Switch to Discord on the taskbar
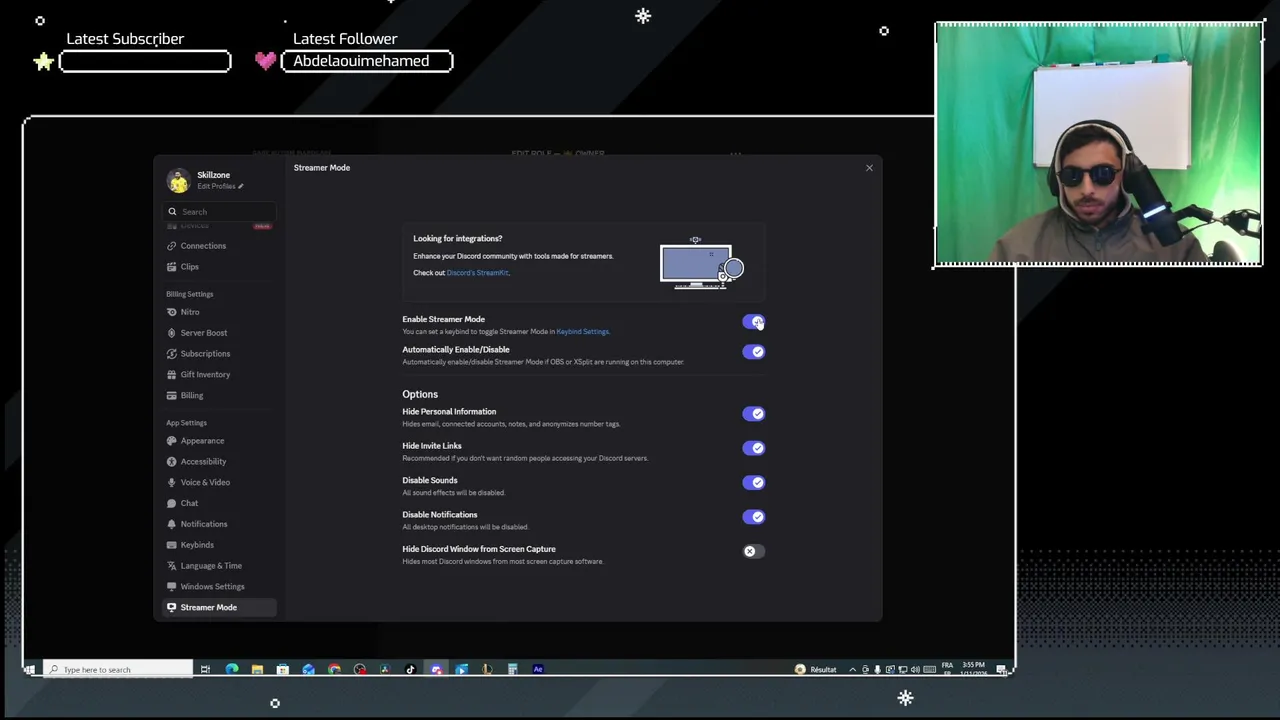 point(436,669)
